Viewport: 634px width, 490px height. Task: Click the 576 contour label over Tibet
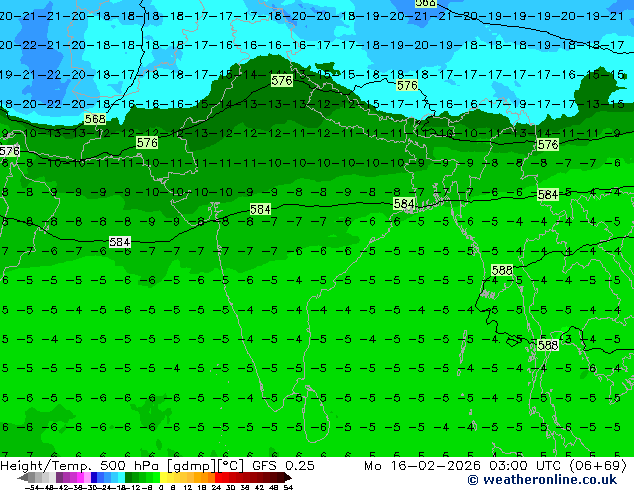[407, 85]
